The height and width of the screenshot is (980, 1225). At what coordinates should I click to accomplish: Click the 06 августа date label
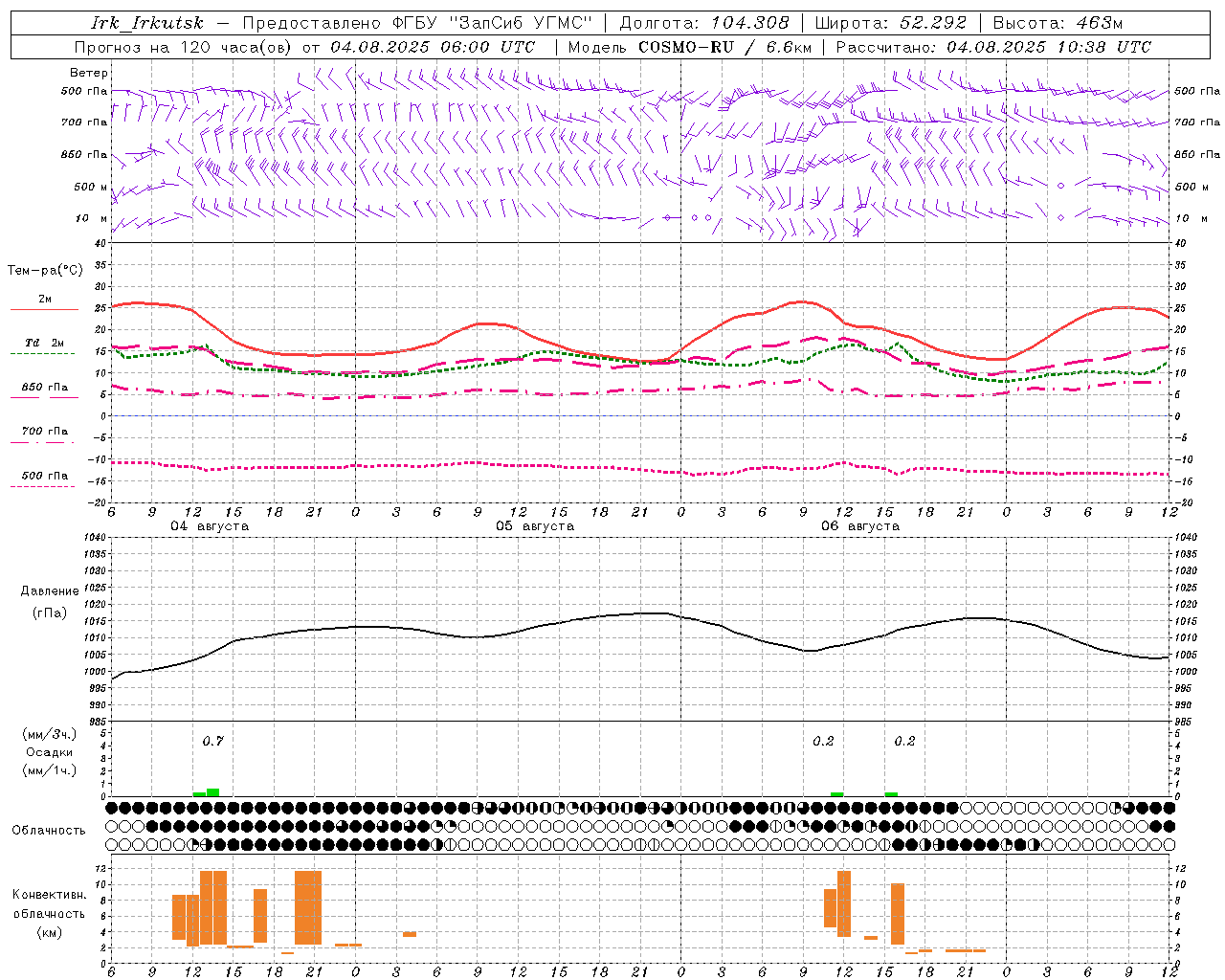click(x=860, y=526)
